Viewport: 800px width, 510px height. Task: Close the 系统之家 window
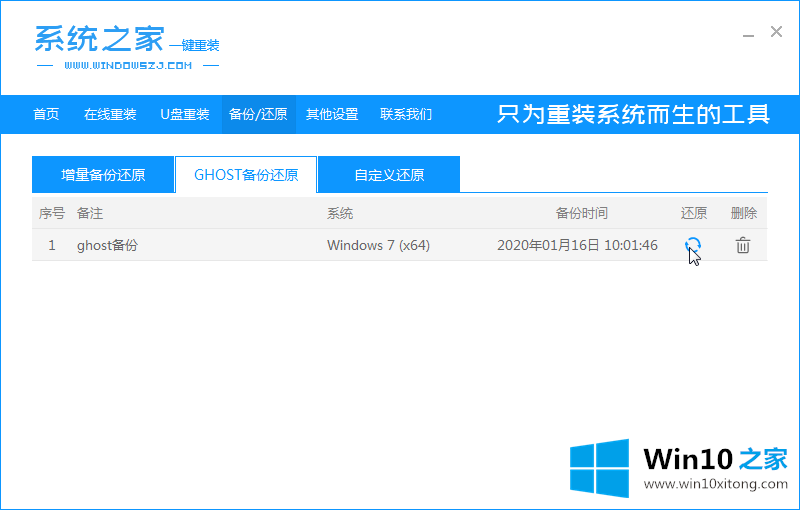click(x=776, y=32)
